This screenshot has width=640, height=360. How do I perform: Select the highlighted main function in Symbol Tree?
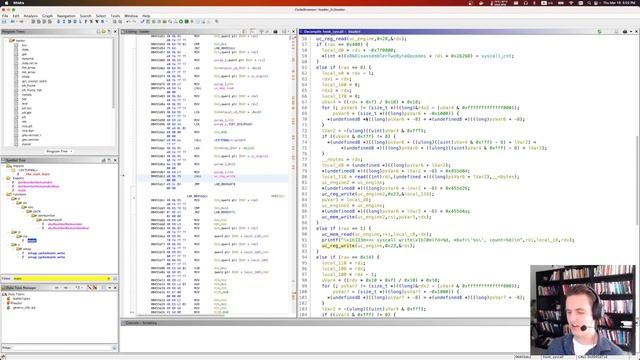pos(32,240)
